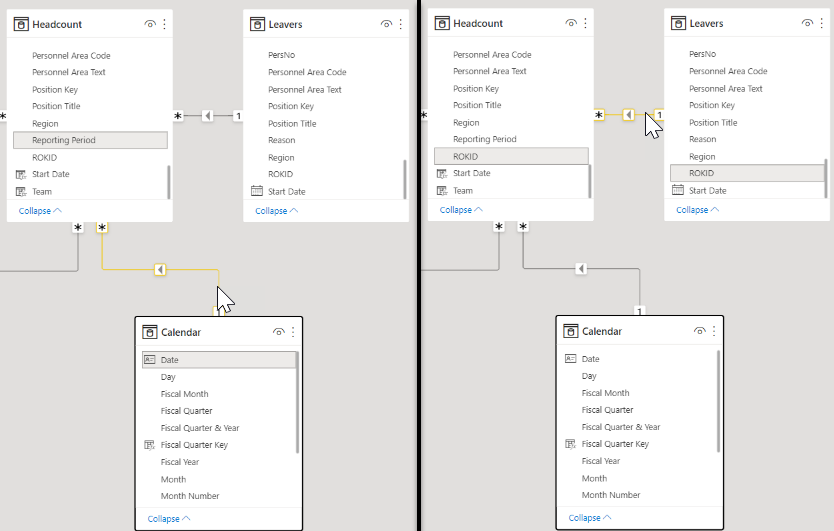Toggle visibility of right-pane Calendar table

click(x=700, y=331)
